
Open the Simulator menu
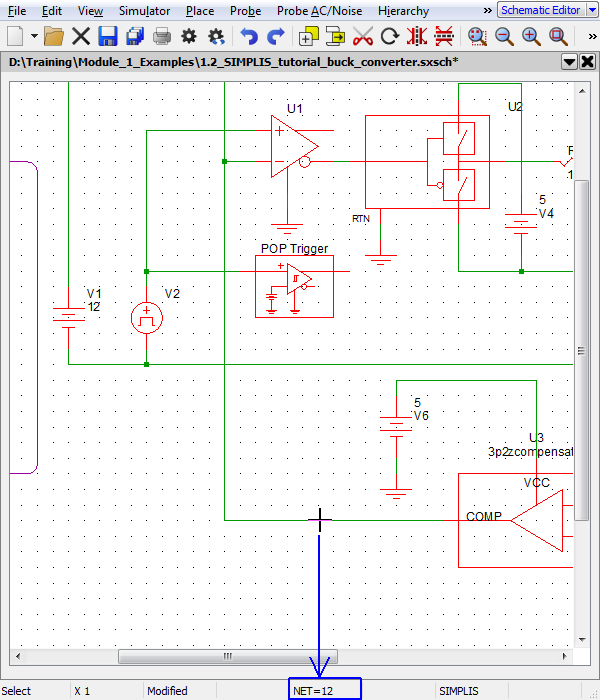click(x=144, y=11)
